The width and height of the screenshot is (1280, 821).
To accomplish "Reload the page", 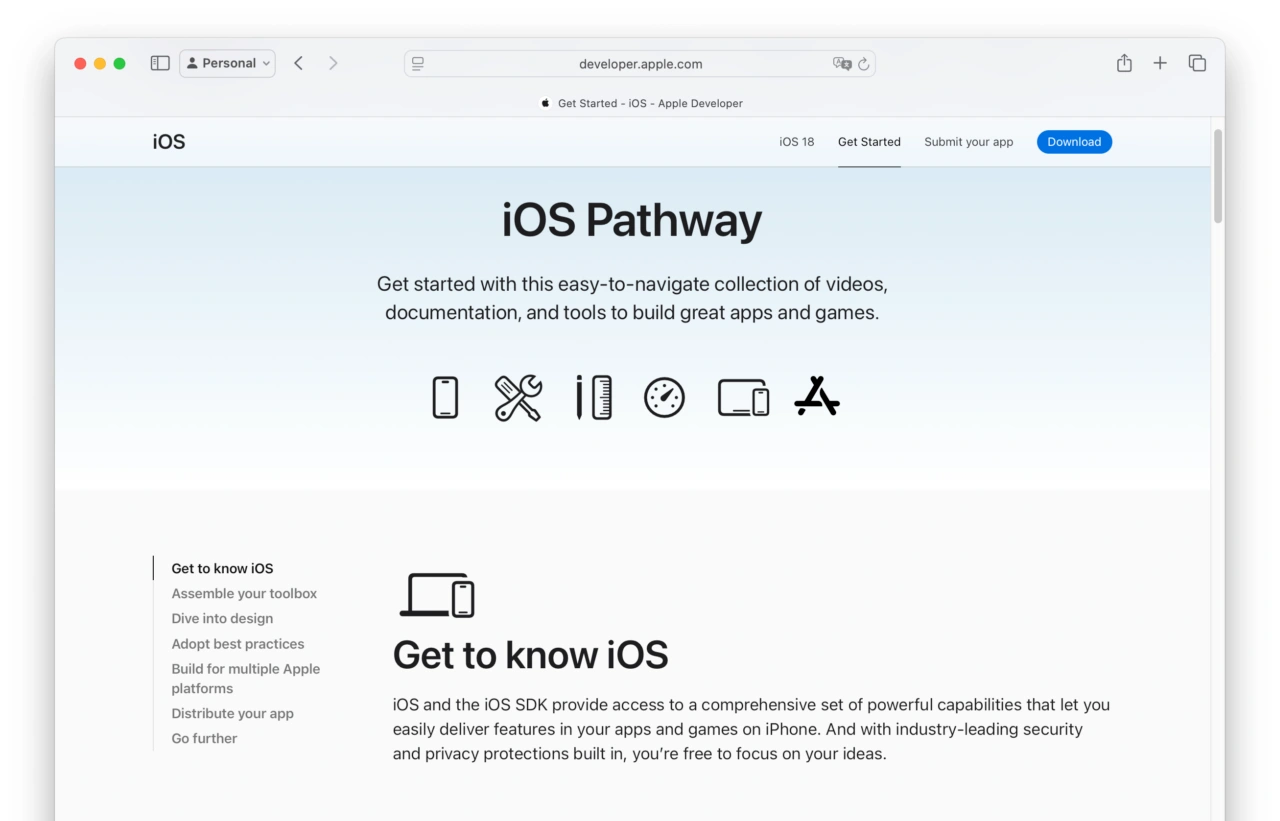I will pos(864,64).
